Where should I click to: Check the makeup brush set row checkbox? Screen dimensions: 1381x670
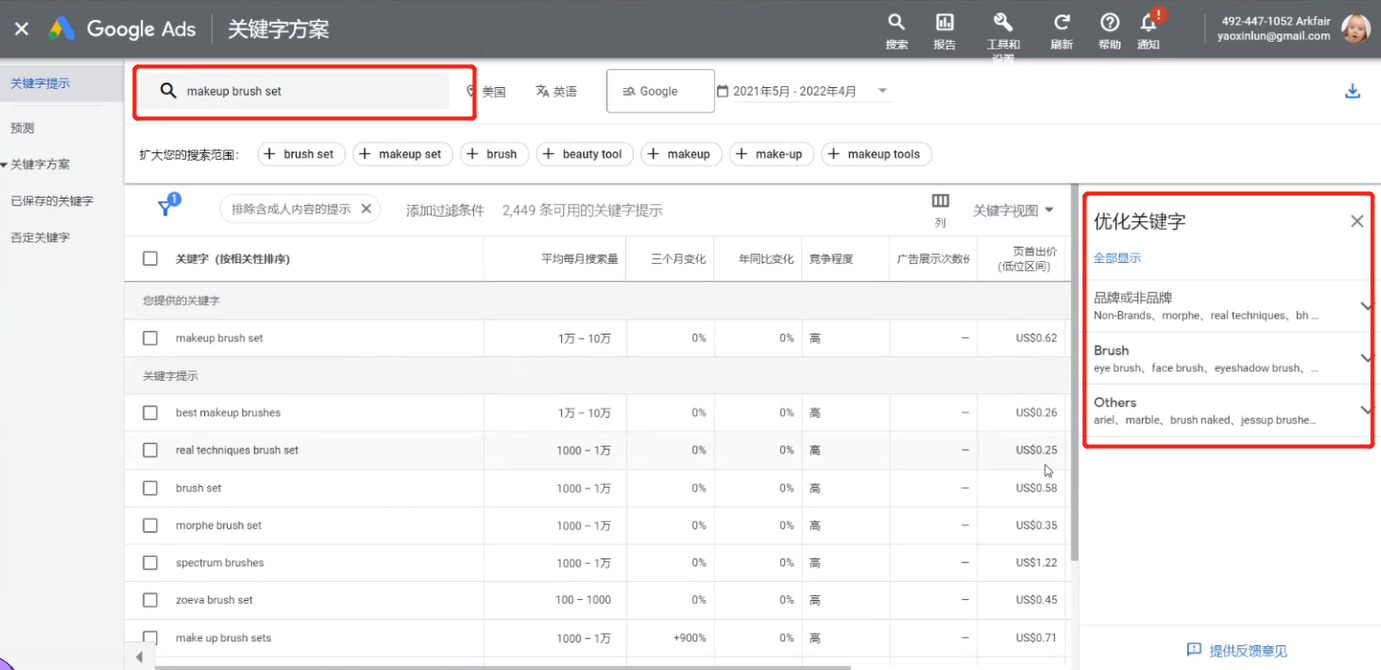click(150, 338)
